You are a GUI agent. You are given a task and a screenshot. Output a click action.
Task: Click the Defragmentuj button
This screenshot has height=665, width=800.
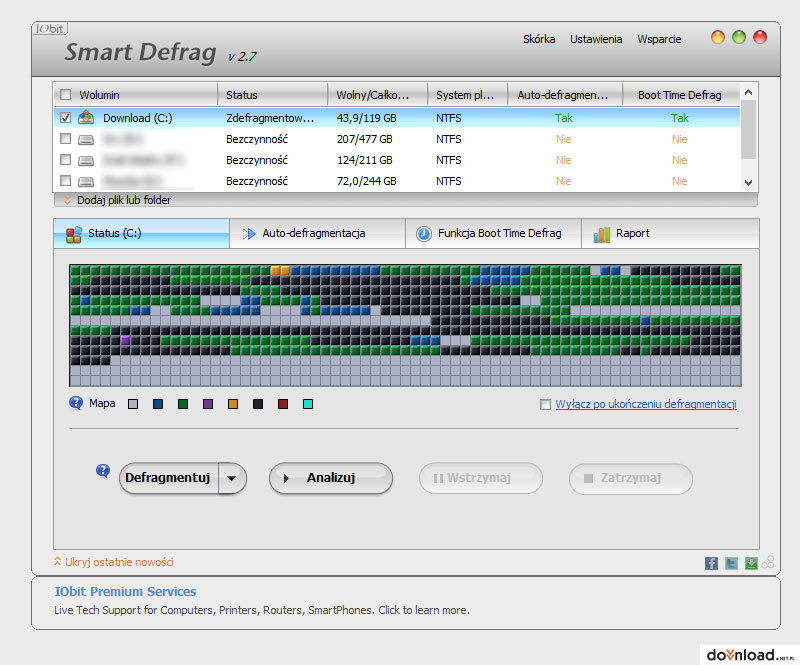[x=168, y=478]
